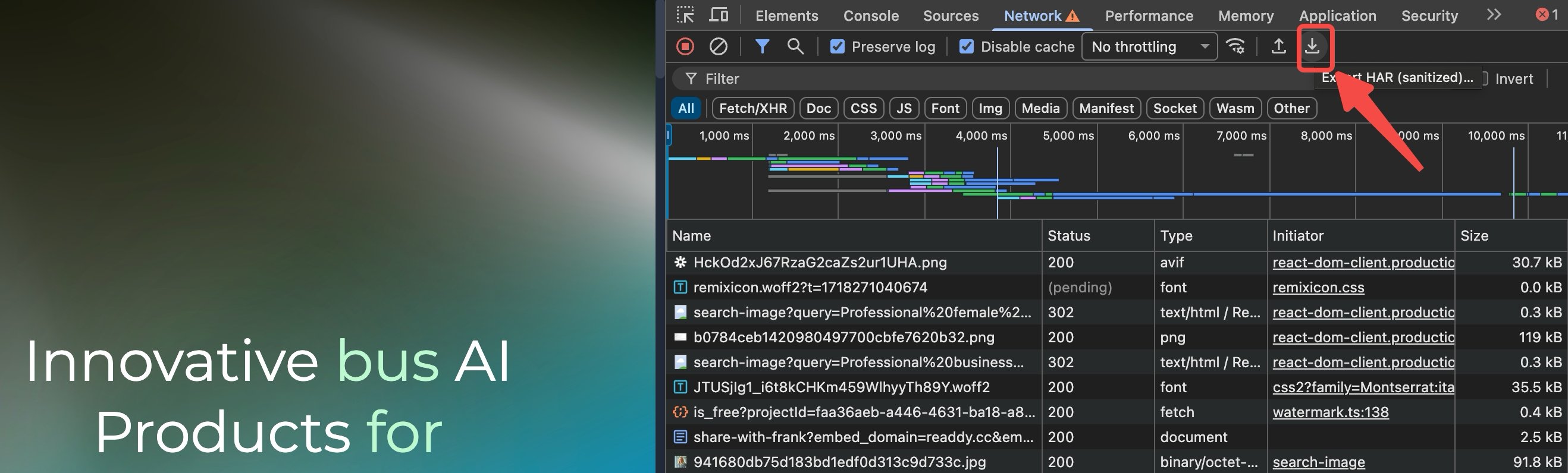Select the All filter type
Image resolution: width=1568 pixels, height=473 pixels.
(x=686, y=108)
